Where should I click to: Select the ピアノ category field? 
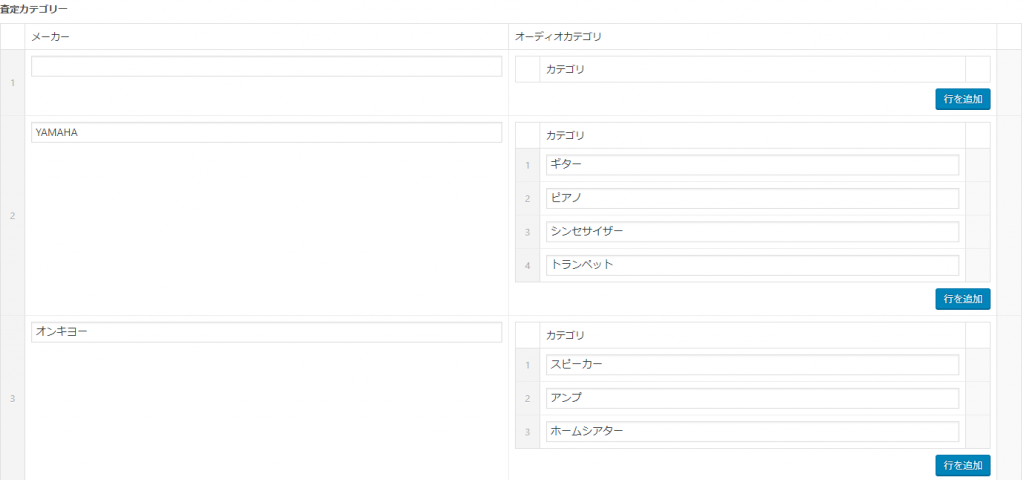[752, 198]
